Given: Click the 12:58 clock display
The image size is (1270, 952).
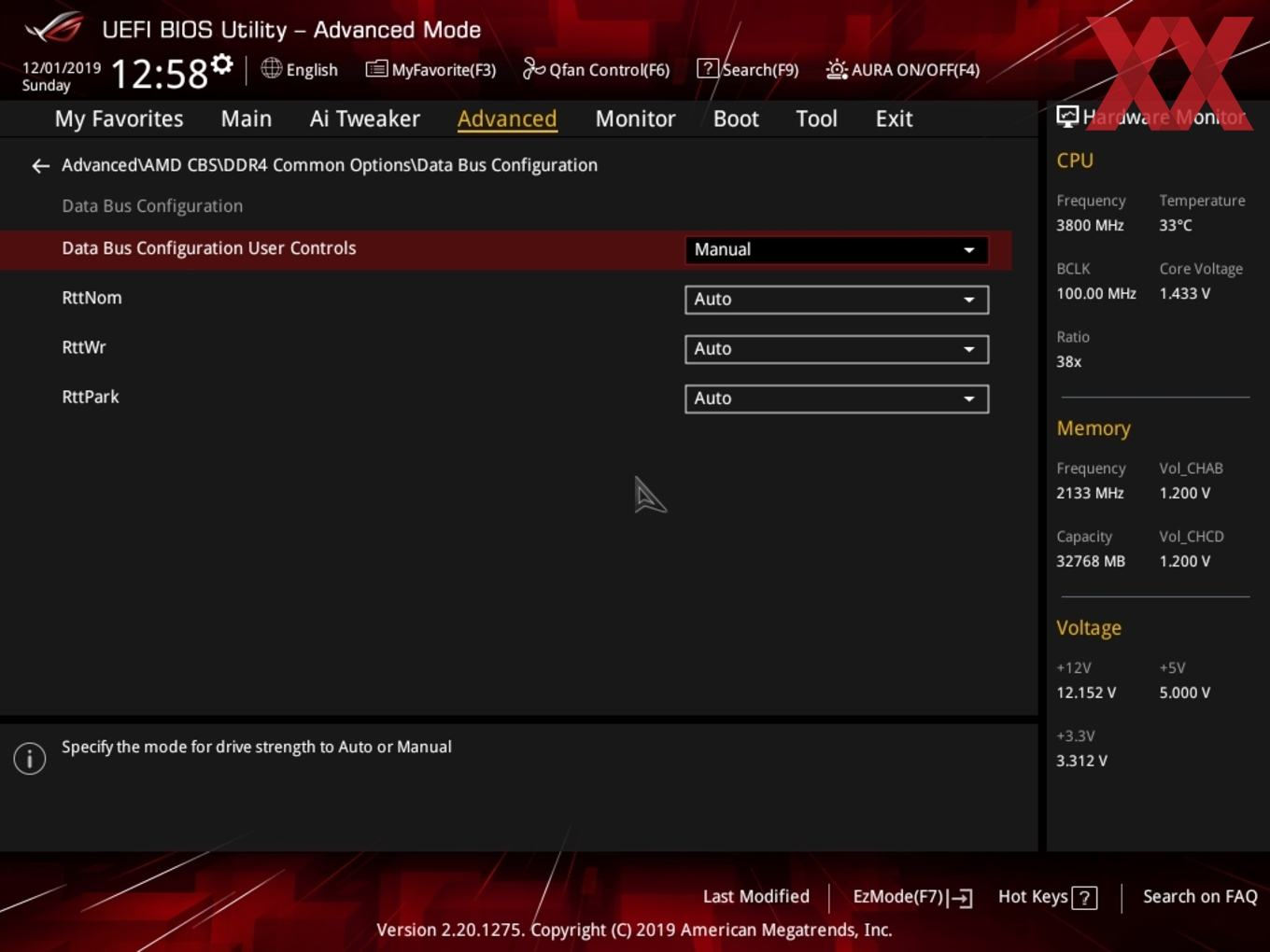Looking at the screenshot, I should click(159, 74).
